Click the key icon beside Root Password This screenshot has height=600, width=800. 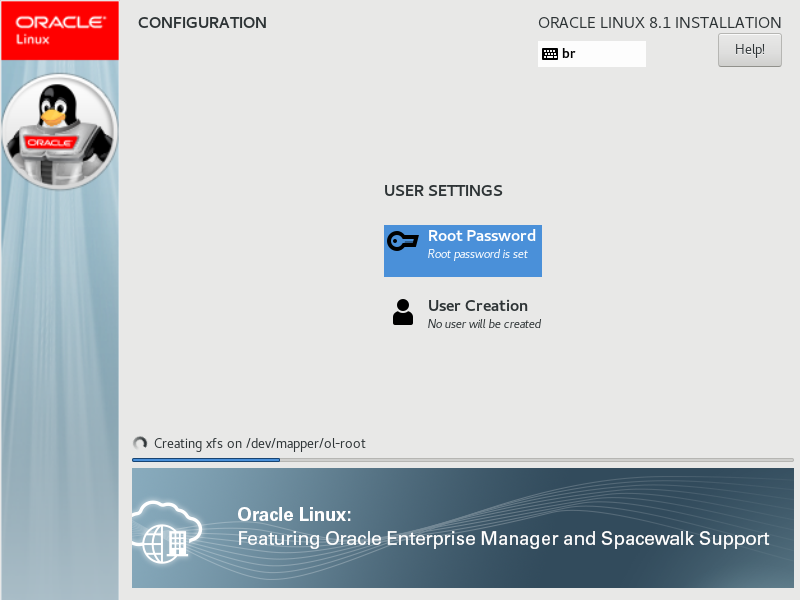tap(403, 241)
